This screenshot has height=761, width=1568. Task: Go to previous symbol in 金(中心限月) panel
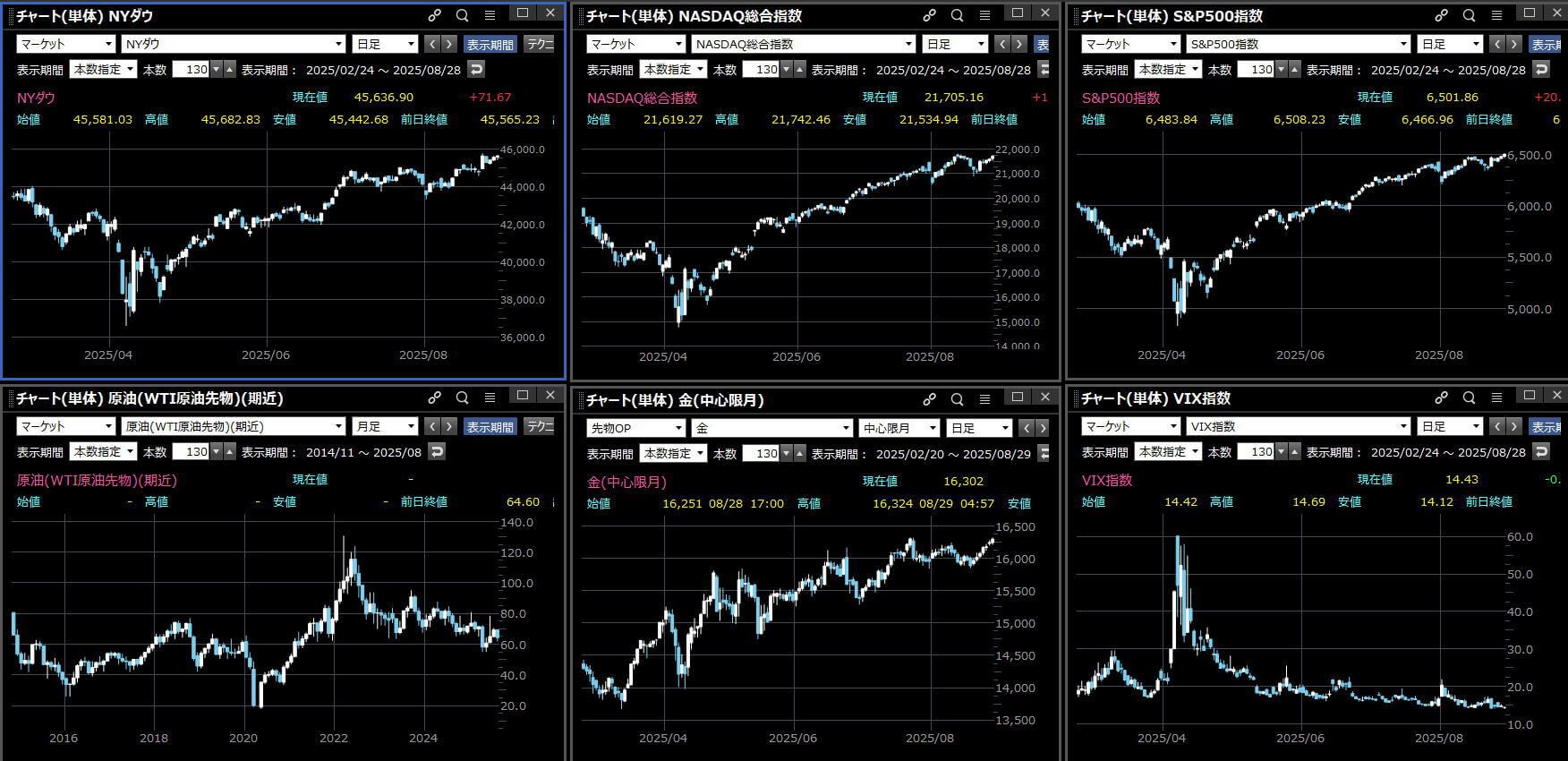(x=1027, y=428)
